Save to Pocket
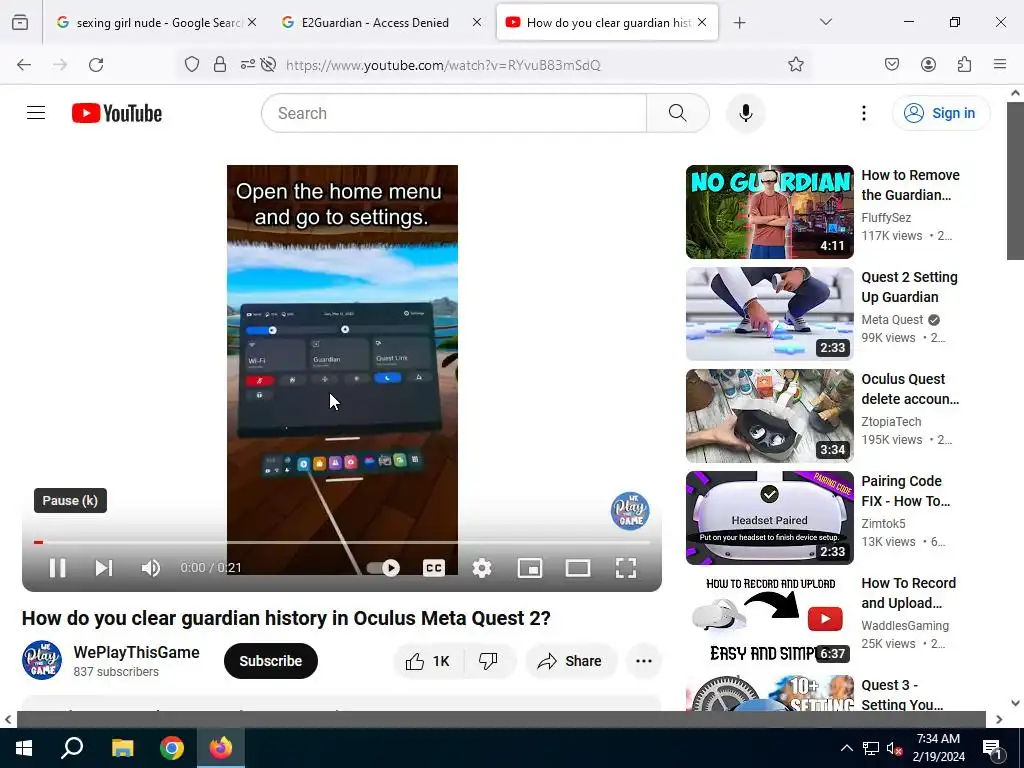Image resolution: width=1024 pixels, height=768 pixels. (x=891, y=64)
